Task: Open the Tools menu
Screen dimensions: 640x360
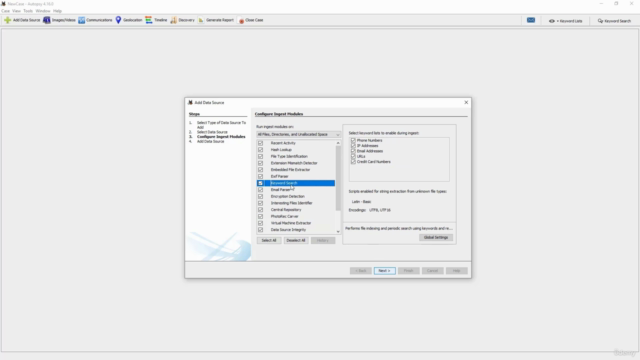Action: (28, 11)
